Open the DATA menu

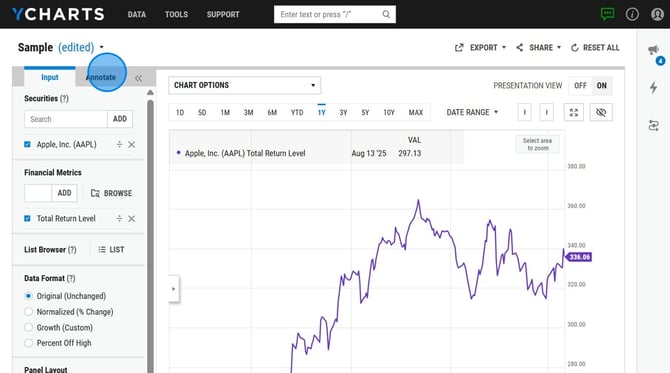coord(137,15)
